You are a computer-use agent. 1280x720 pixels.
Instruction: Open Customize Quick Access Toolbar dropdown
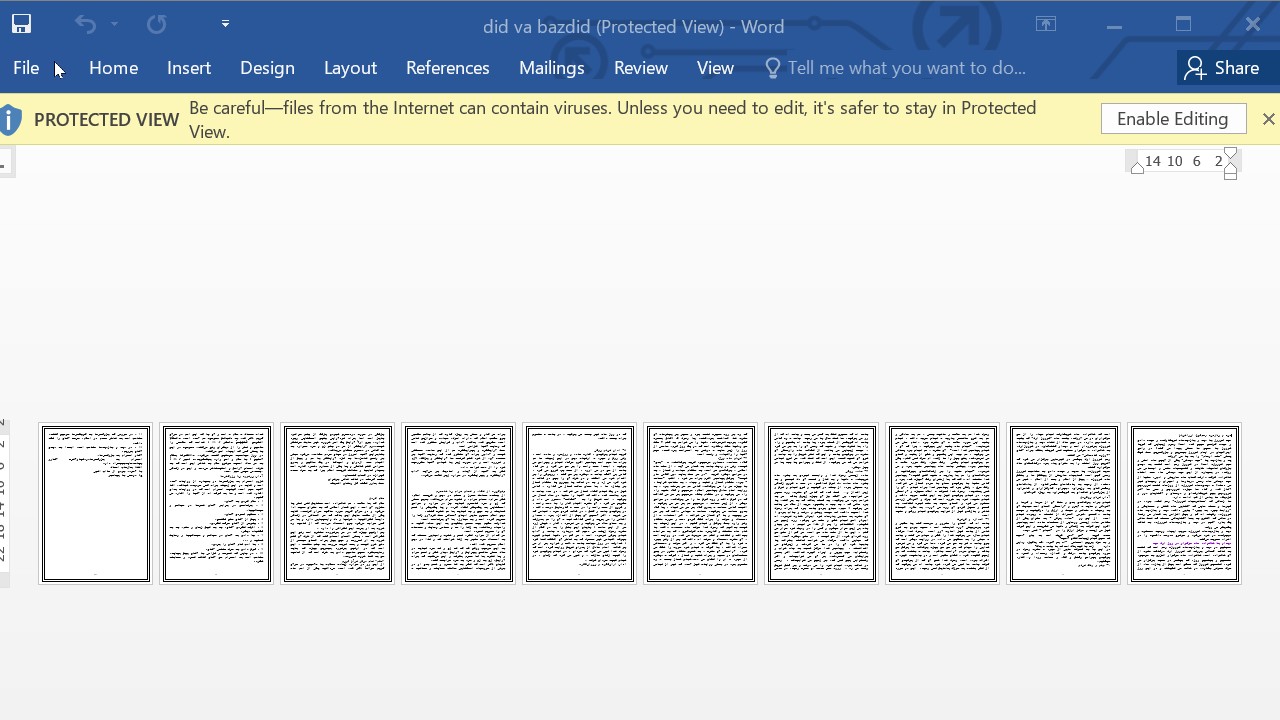pos(225,24)
